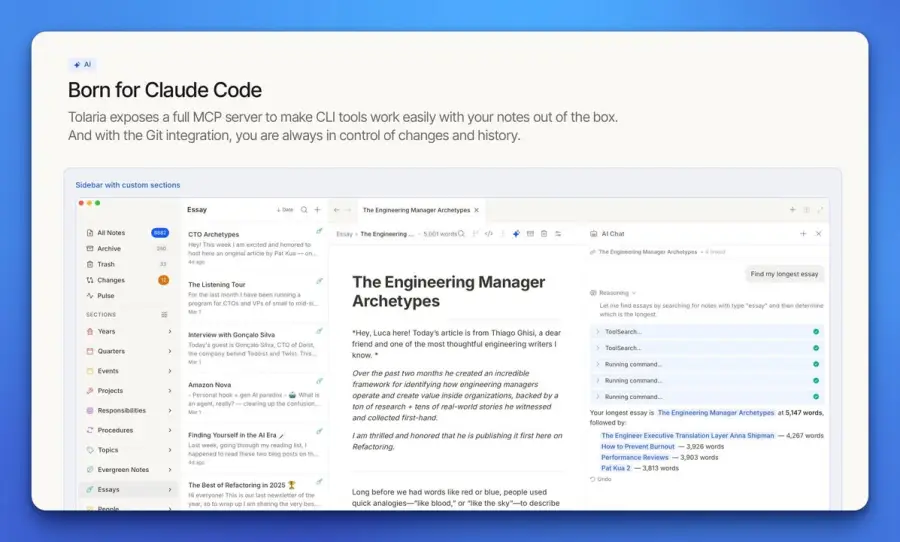Go forward with the right arrow

tap(348, 210)
